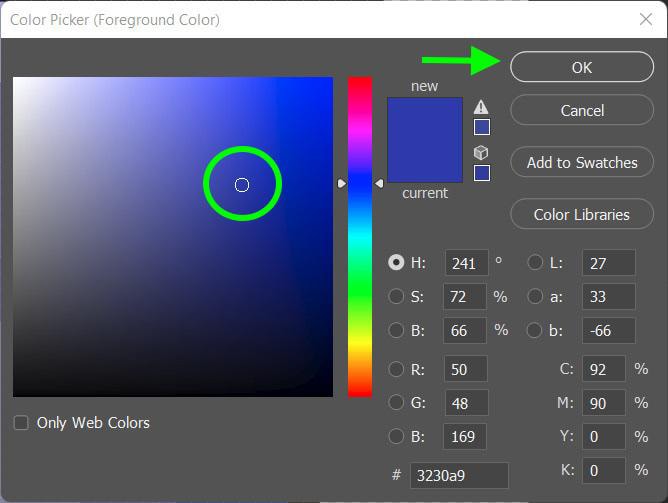Select the Lab a radio button

point(535,296)
